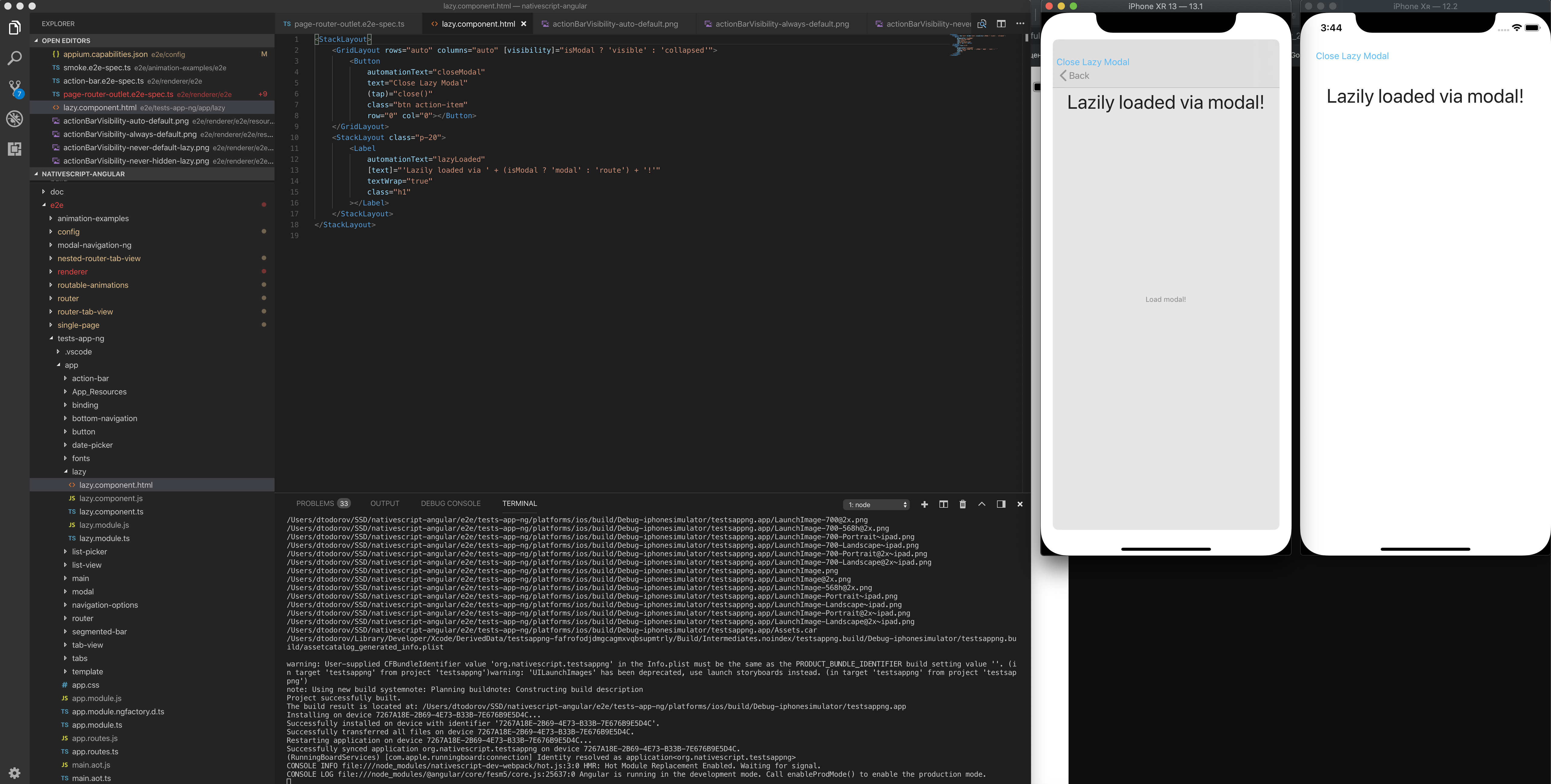Kill terminal with the trash icon
Viewport: 1551px width, 784px height.
point(962,504)
